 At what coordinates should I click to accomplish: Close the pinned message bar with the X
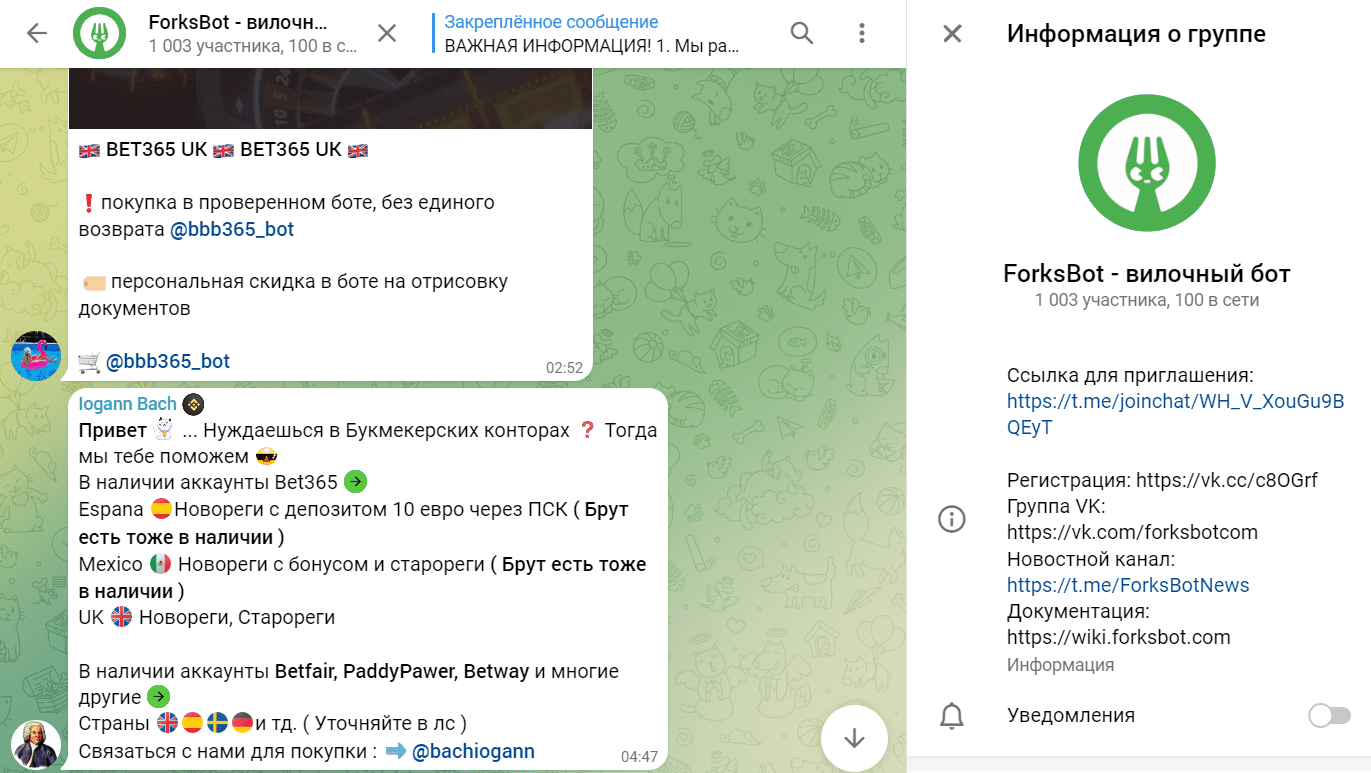[x=387, y=33]
